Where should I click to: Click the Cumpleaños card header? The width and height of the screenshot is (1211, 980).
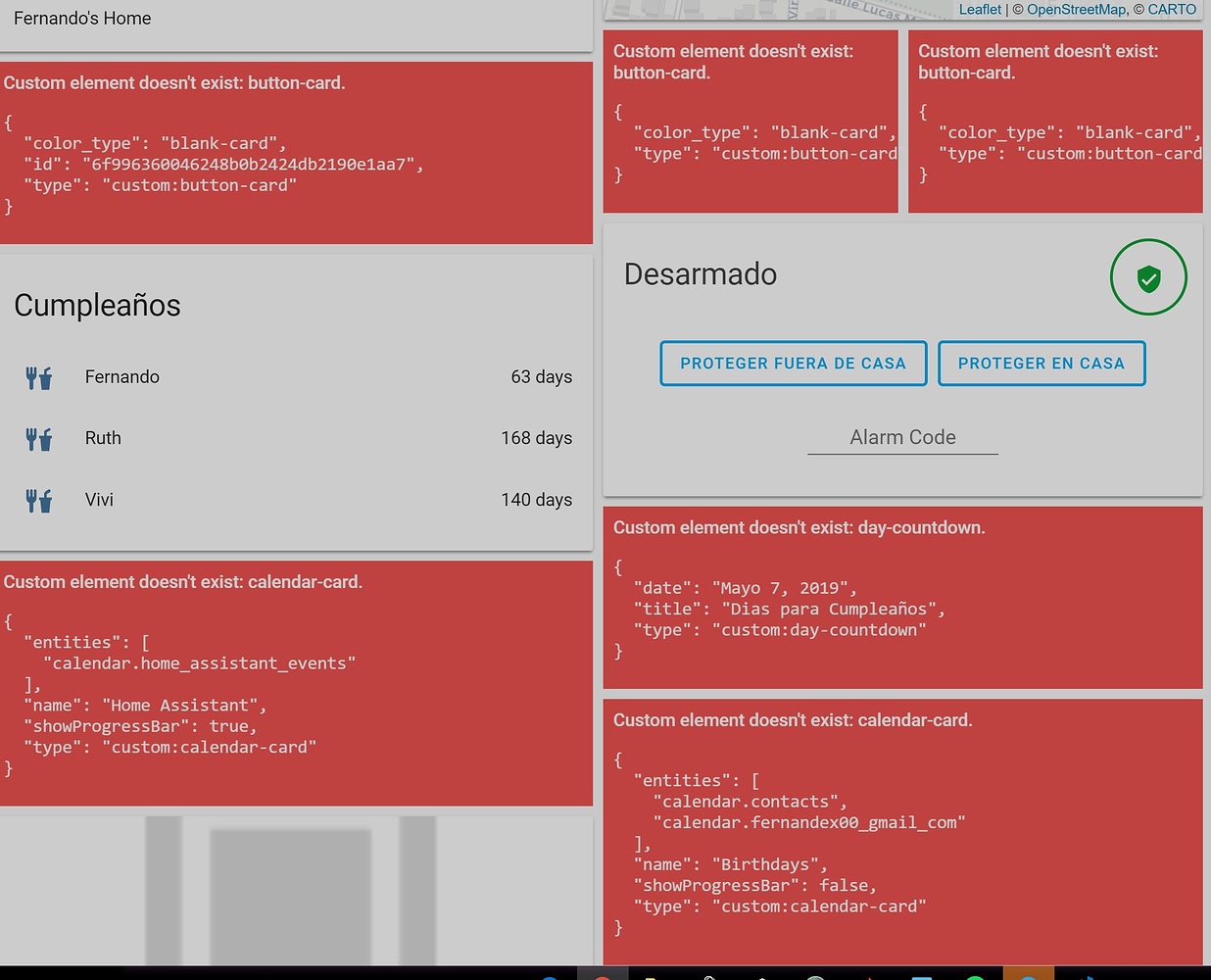pyautogui.click(x=97, y=306)
